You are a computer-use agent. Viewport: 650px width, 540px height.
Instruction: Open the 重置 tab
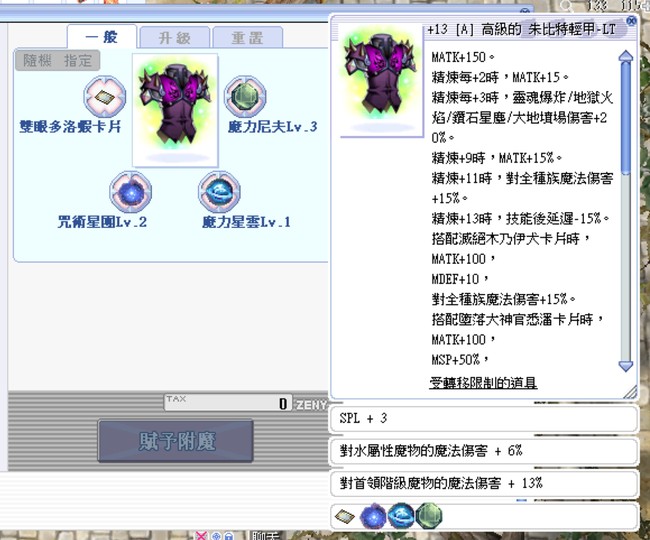point(247,38)
